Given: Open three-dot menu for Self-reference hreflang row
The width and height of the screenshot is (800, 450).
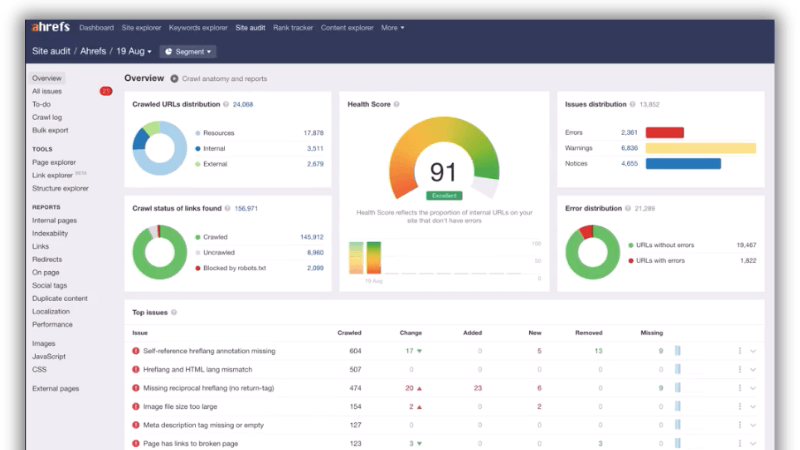Looking at the screenshot, I should (740, 351).
